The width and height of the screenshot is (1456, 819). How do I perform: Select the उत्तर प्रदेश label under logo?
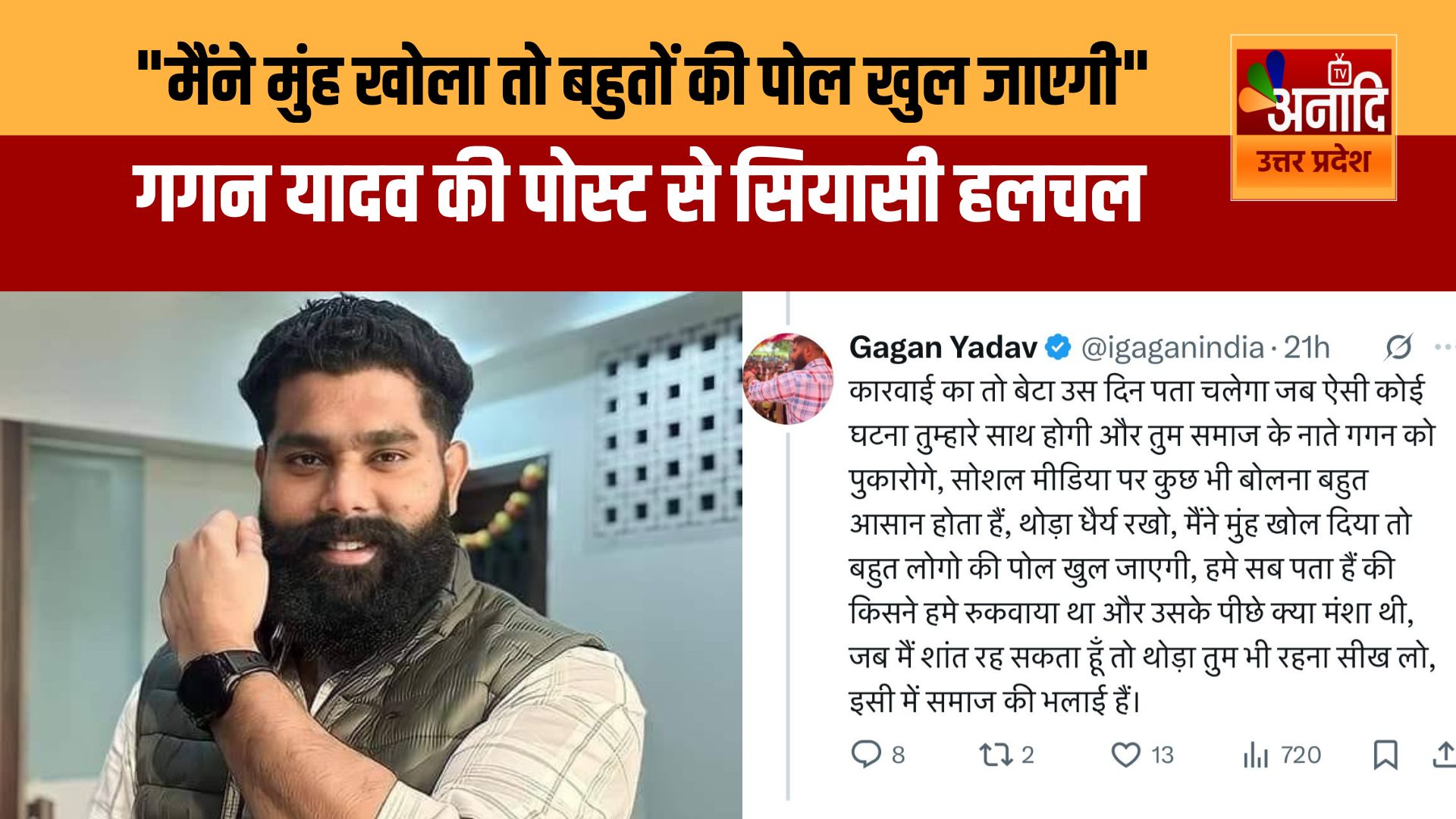click(1313, 162)
